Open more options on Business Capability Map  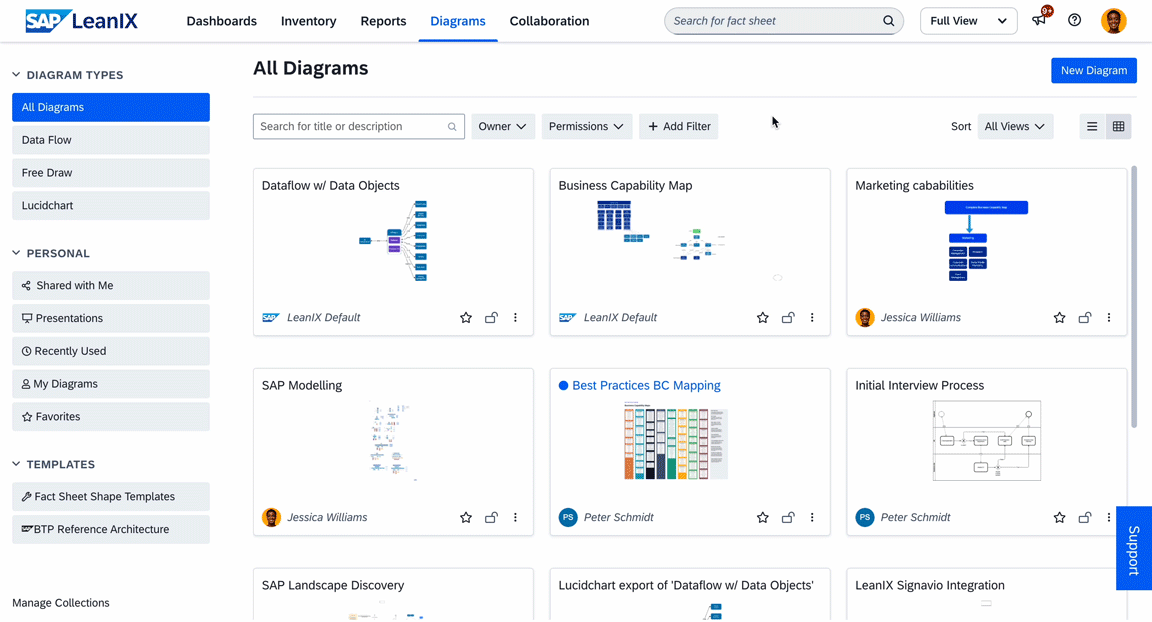812,317
